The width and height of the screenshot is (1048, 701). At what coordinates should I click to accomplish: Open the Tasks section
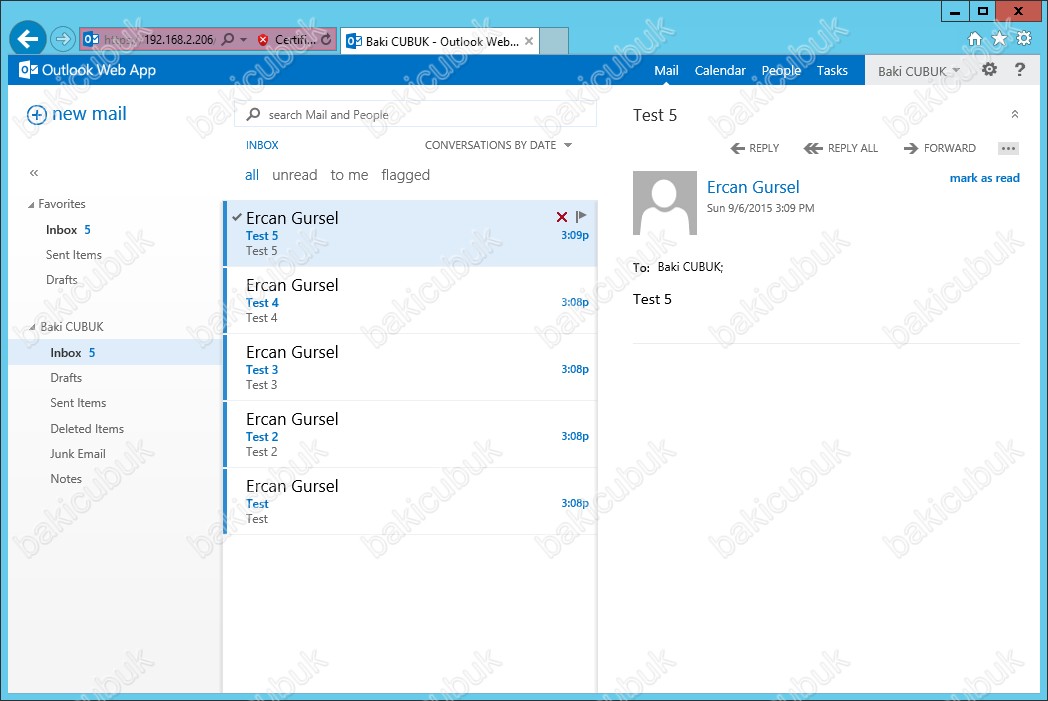point(832,71)
